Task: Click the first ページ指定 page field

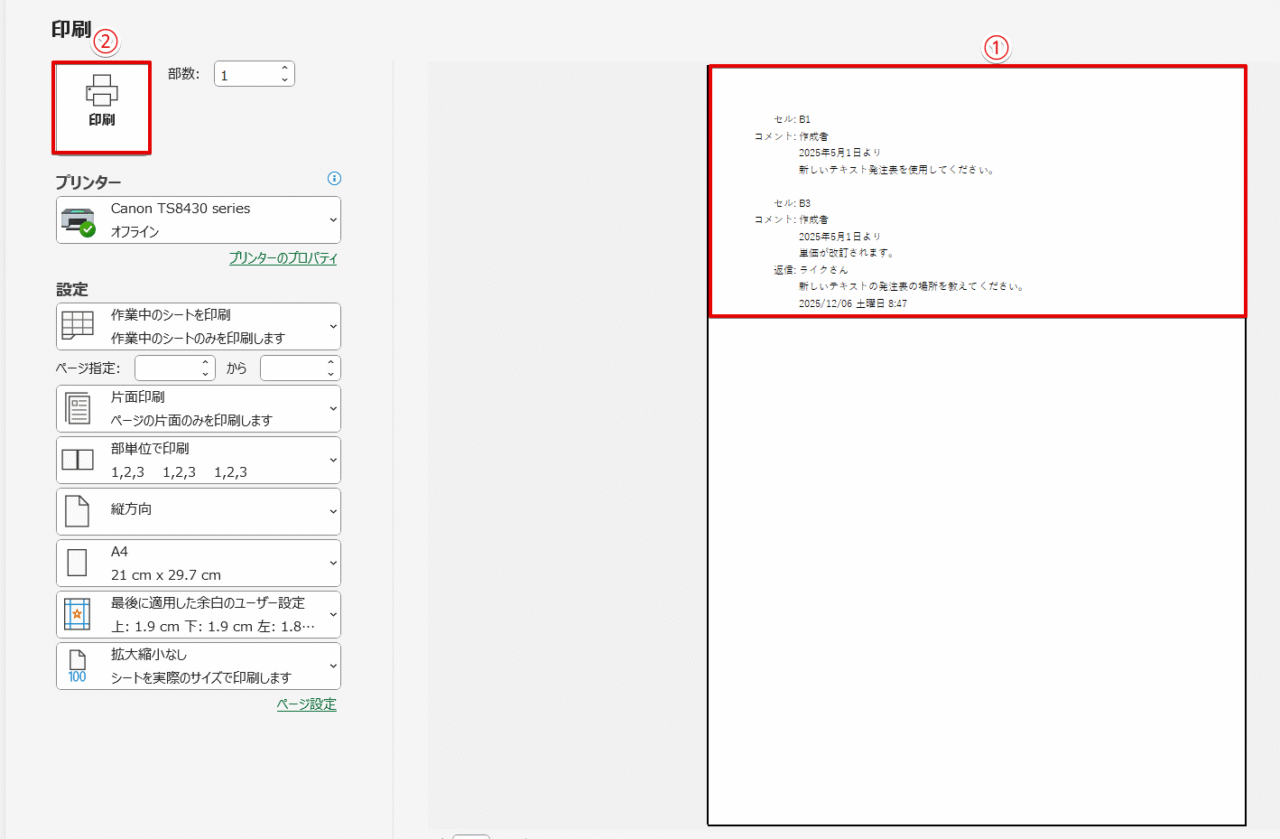Action: tap(168, 367)
